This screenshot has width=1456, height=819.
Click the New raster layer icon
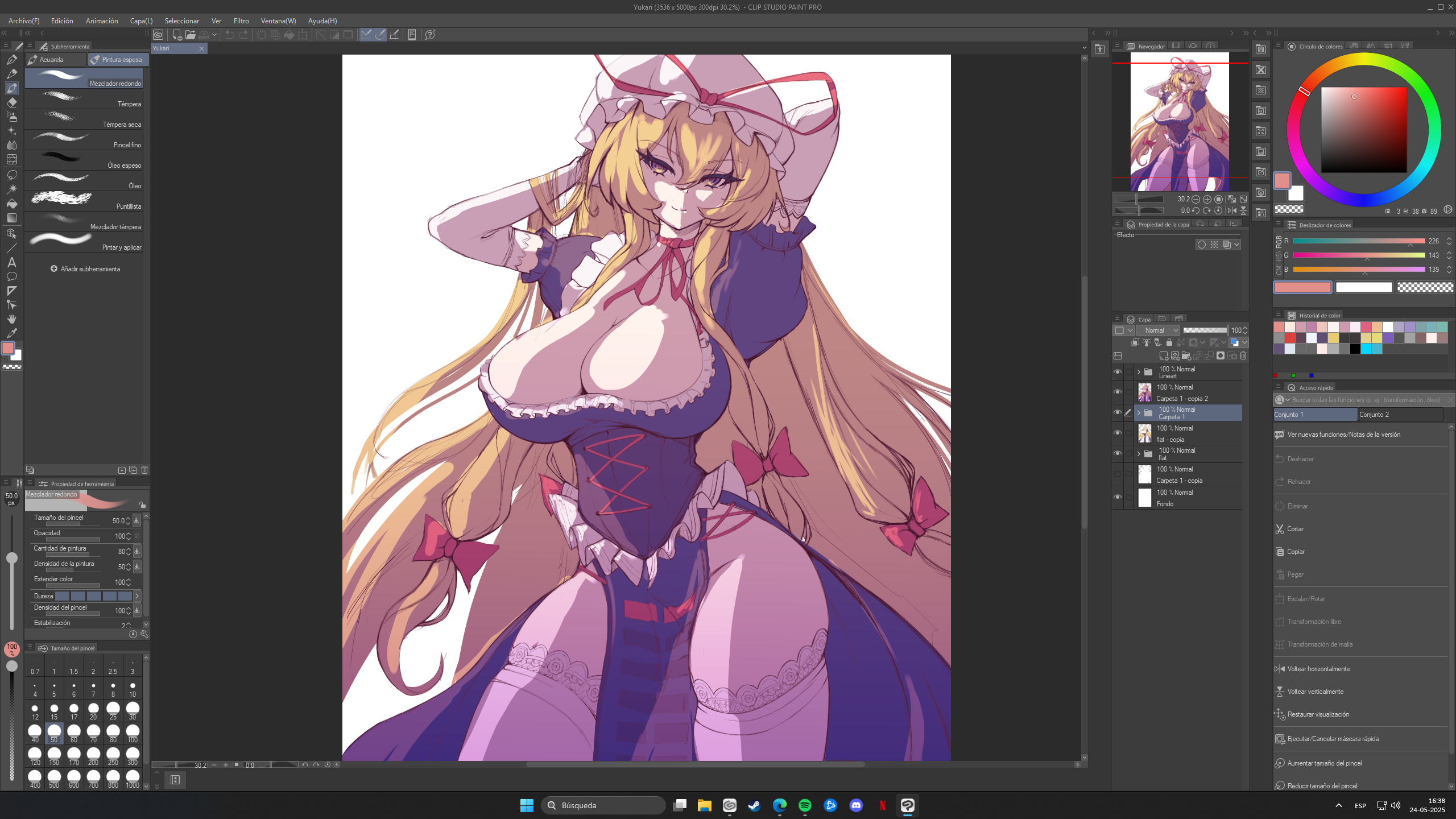tap(1163, 356)
